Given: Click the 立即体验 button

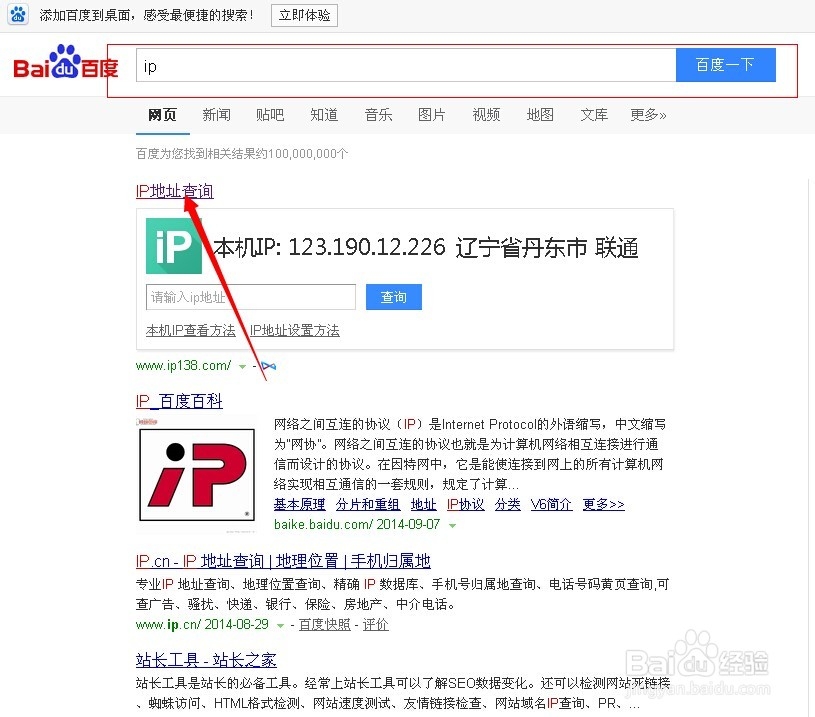Looking at the screenshot, I should (304, 15).
